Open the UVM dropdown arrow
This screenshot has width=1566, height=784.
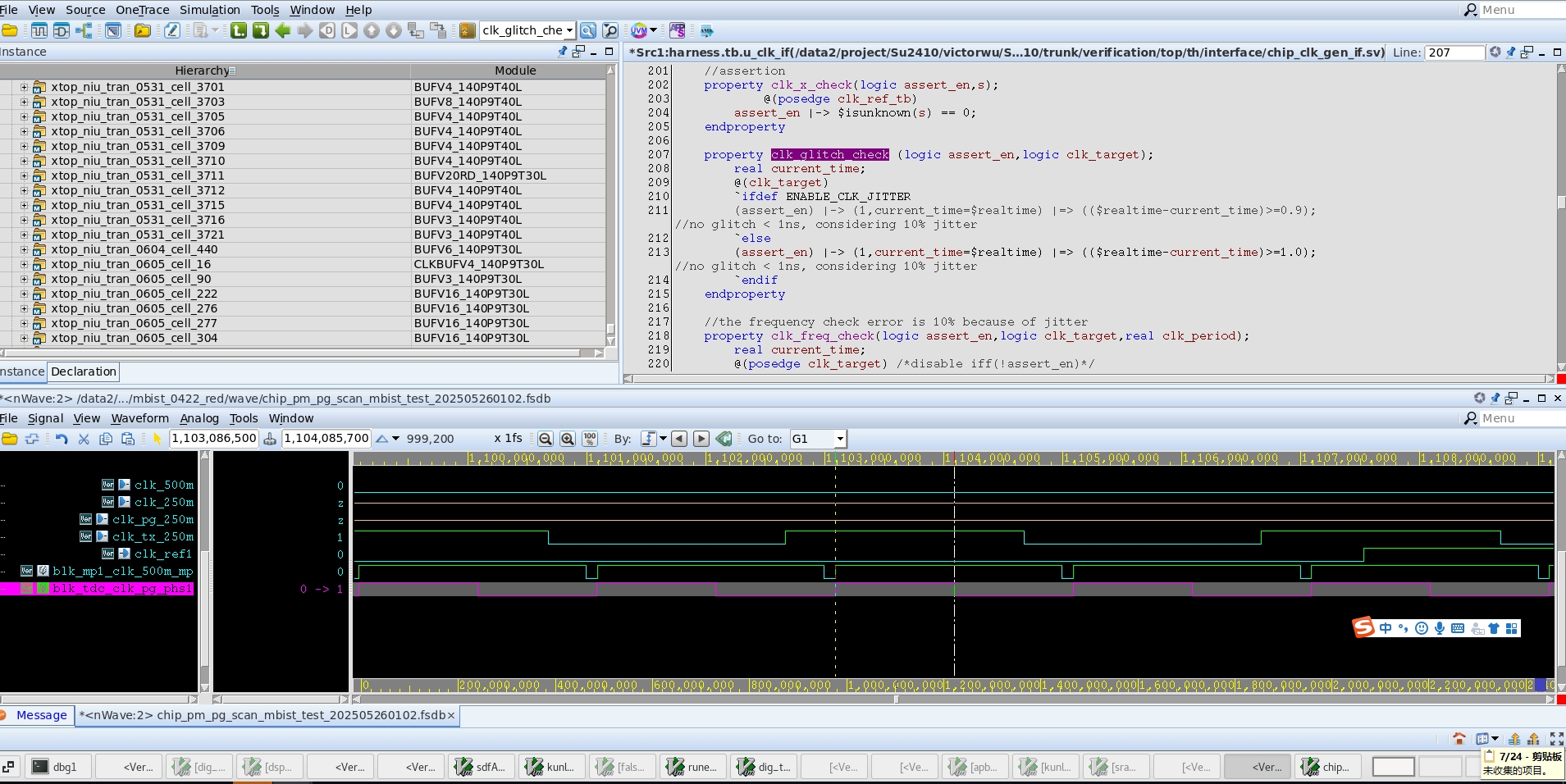654,30
